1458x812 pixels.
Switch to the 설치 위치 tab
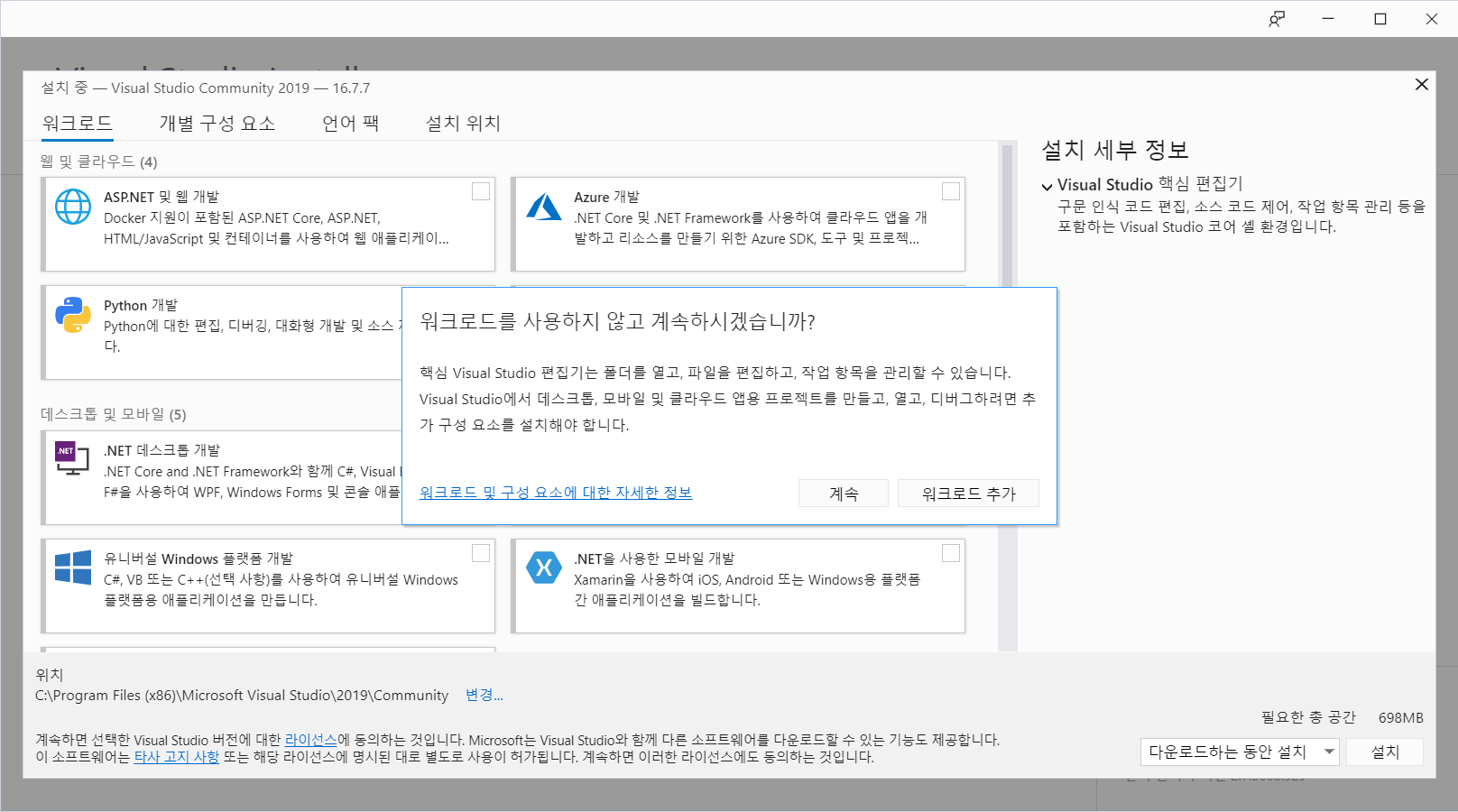point(463,124)
